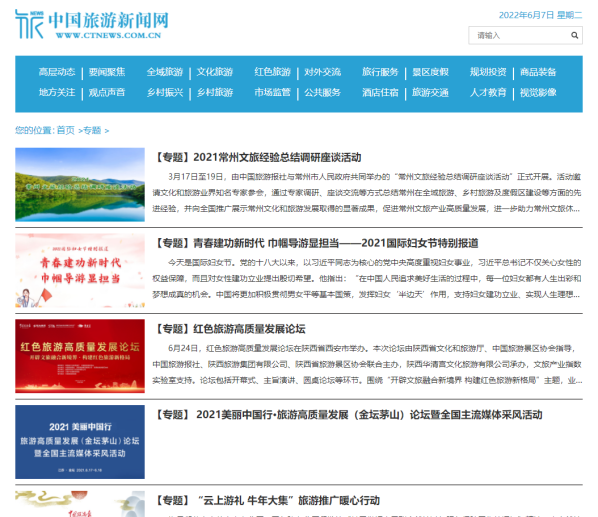The image size is (598, 517).
Task: Open the 高层动态 menu item
Action: 57,72
